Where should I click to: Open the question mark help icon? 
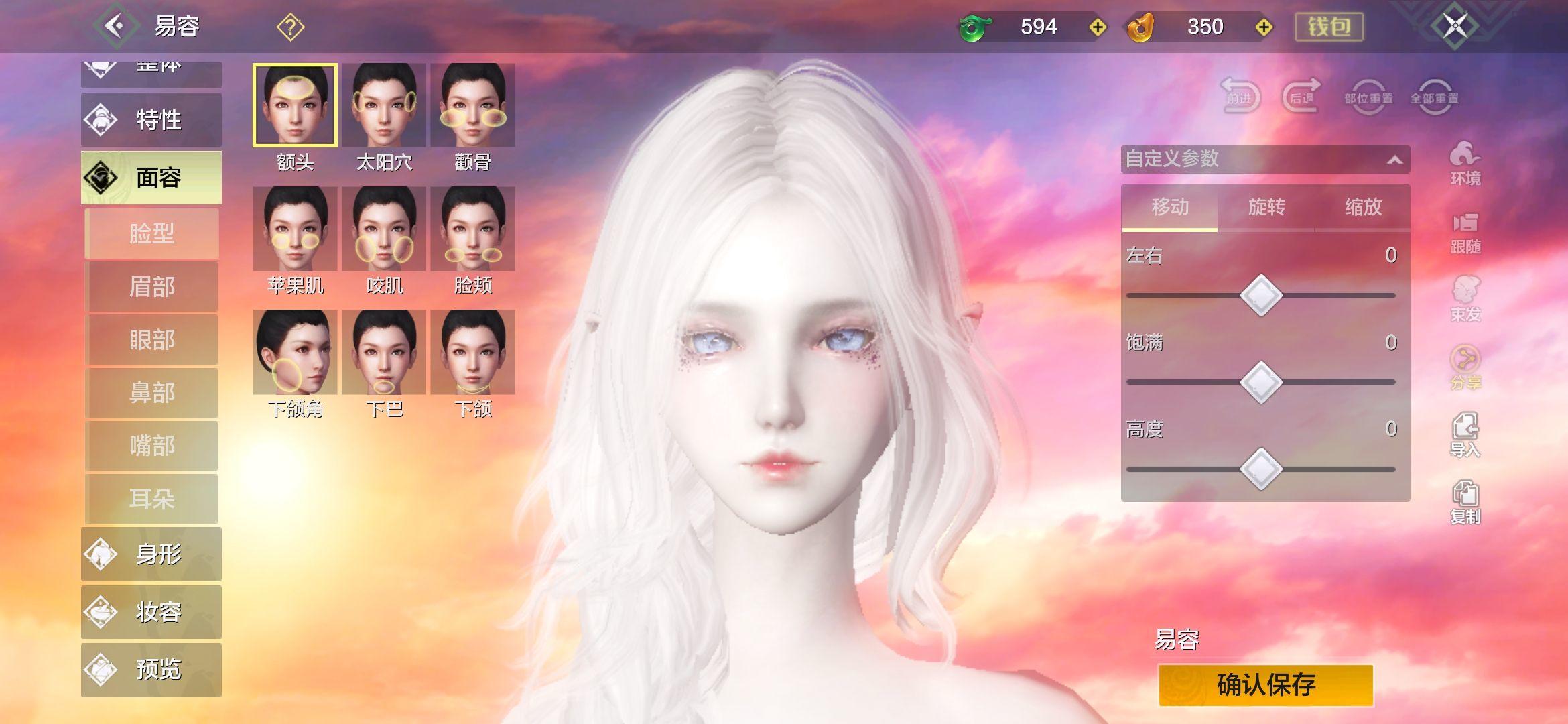coord(290,27)
